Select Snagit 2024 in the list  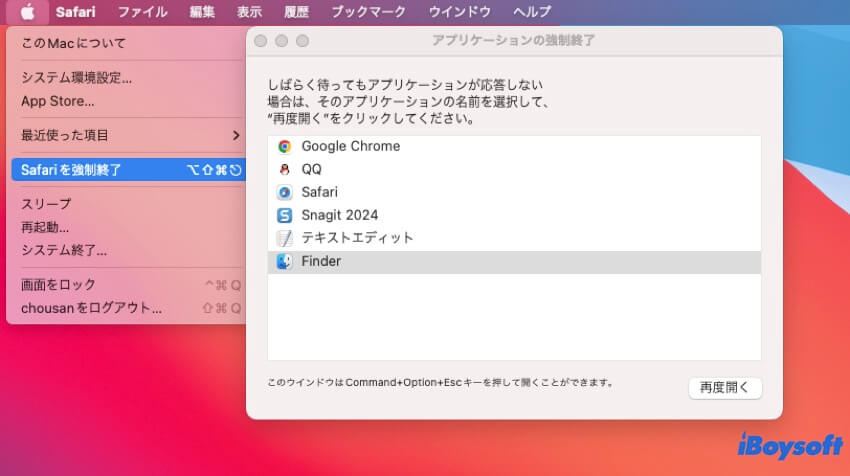click(x=514, y=215)
